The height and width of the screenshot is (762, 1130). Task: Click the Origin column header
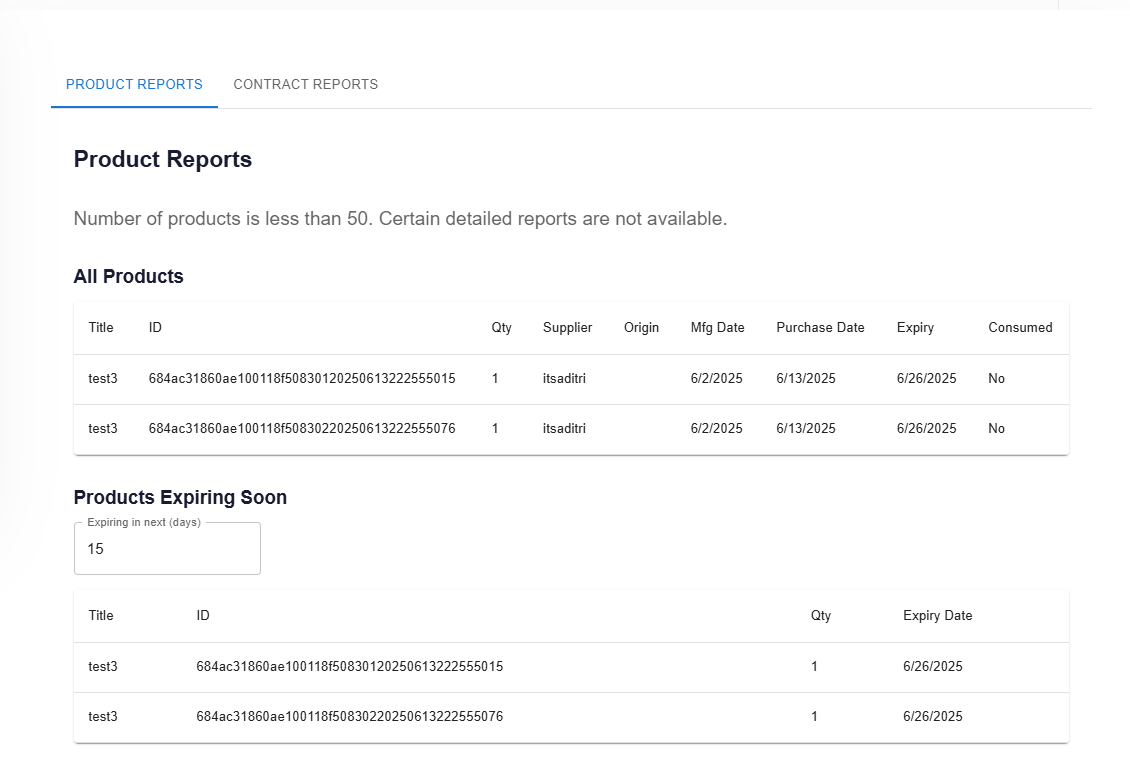tap(641, 327)
